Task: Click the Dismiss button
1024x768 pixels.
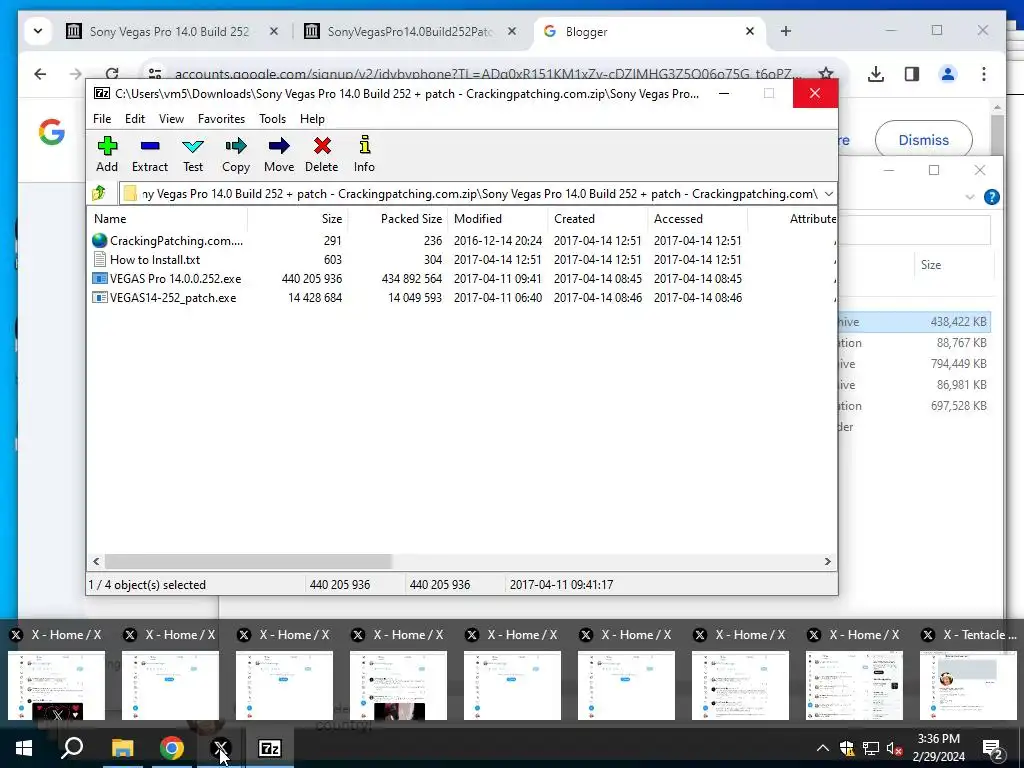Action: (x=923, y=140)
